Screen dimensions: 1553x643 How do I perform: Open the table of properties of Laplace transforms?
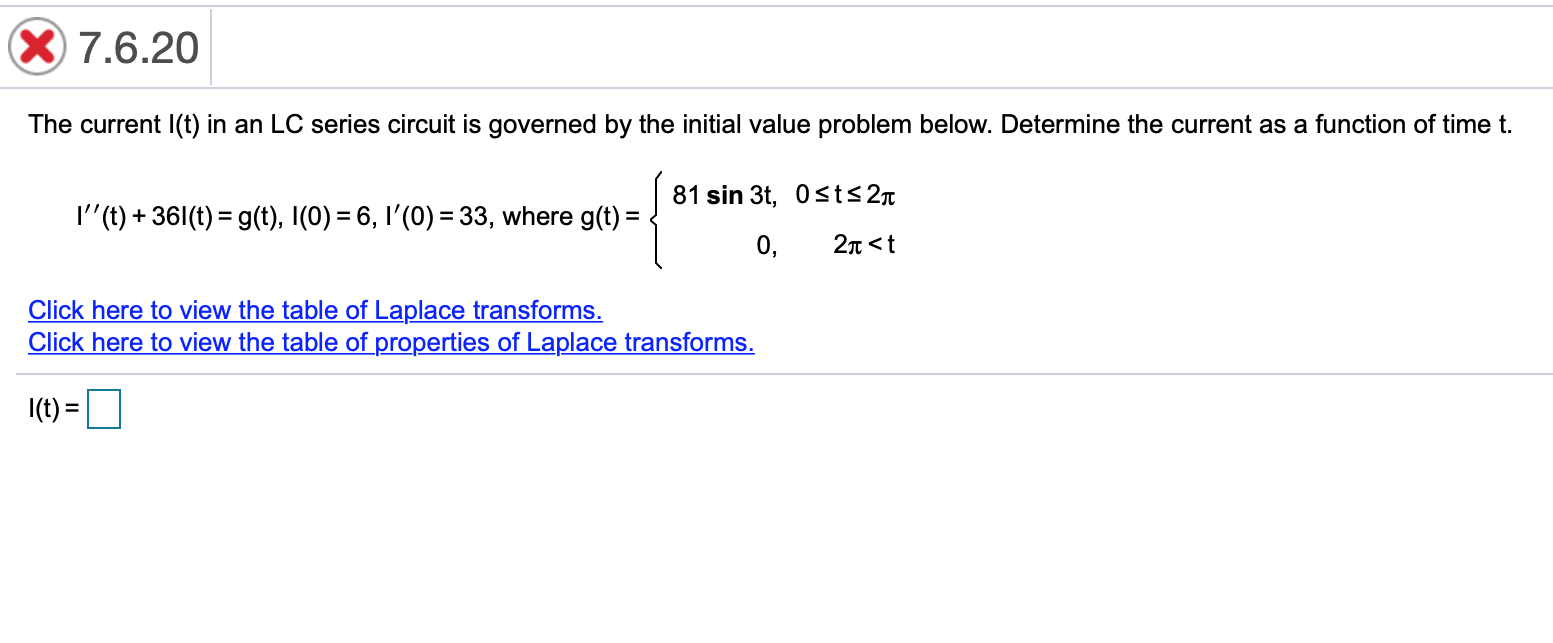[390, 342]
